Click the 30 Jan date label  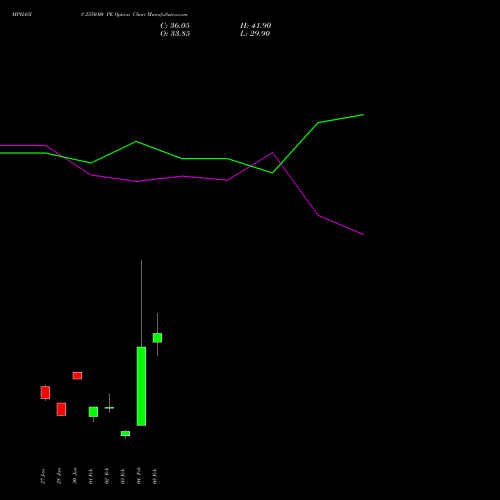tap(75, 476)
